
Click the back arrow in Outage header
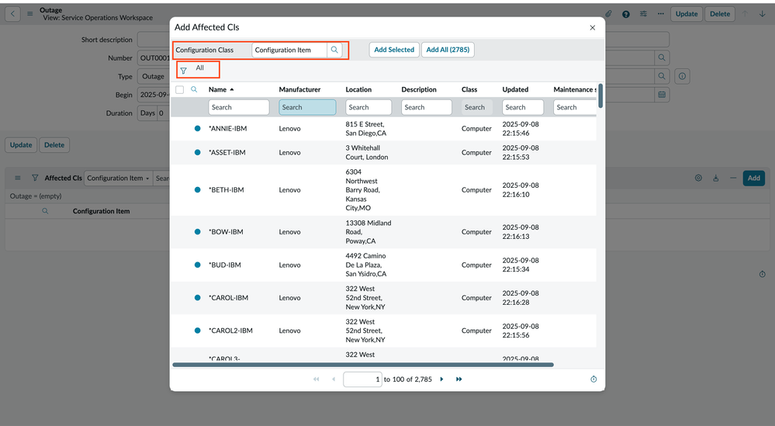[12, 14]
